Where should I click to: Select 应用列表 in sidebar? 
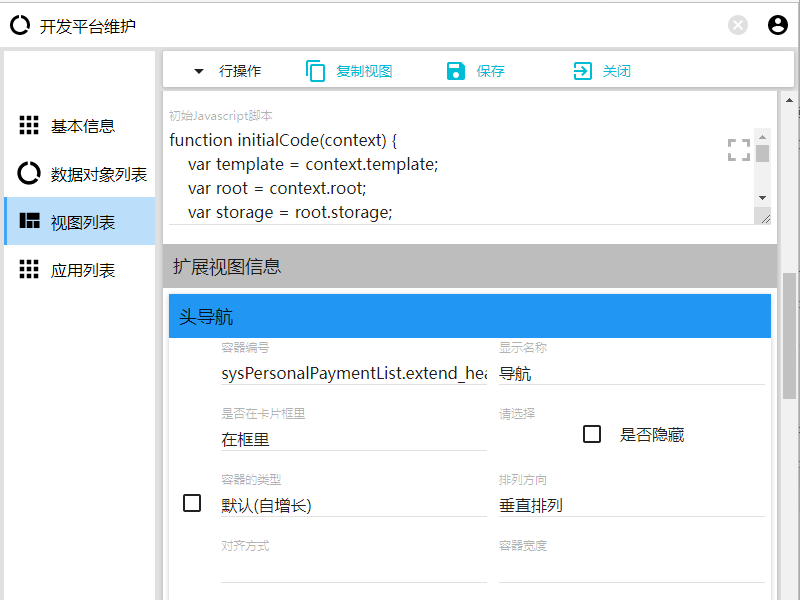click(x=82, y=270)
